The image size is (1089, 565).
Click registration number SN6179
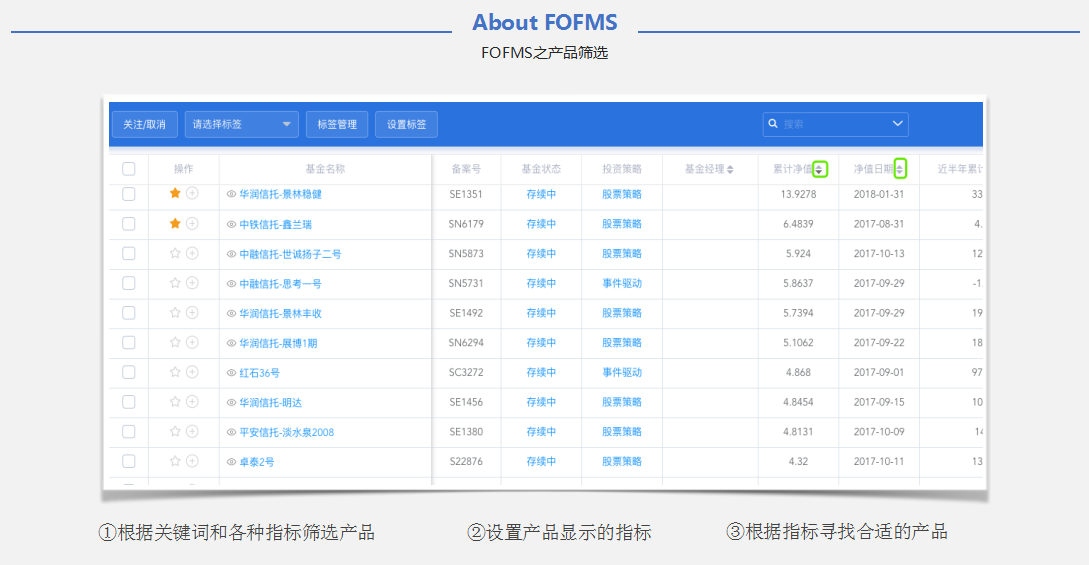[466, 224]
